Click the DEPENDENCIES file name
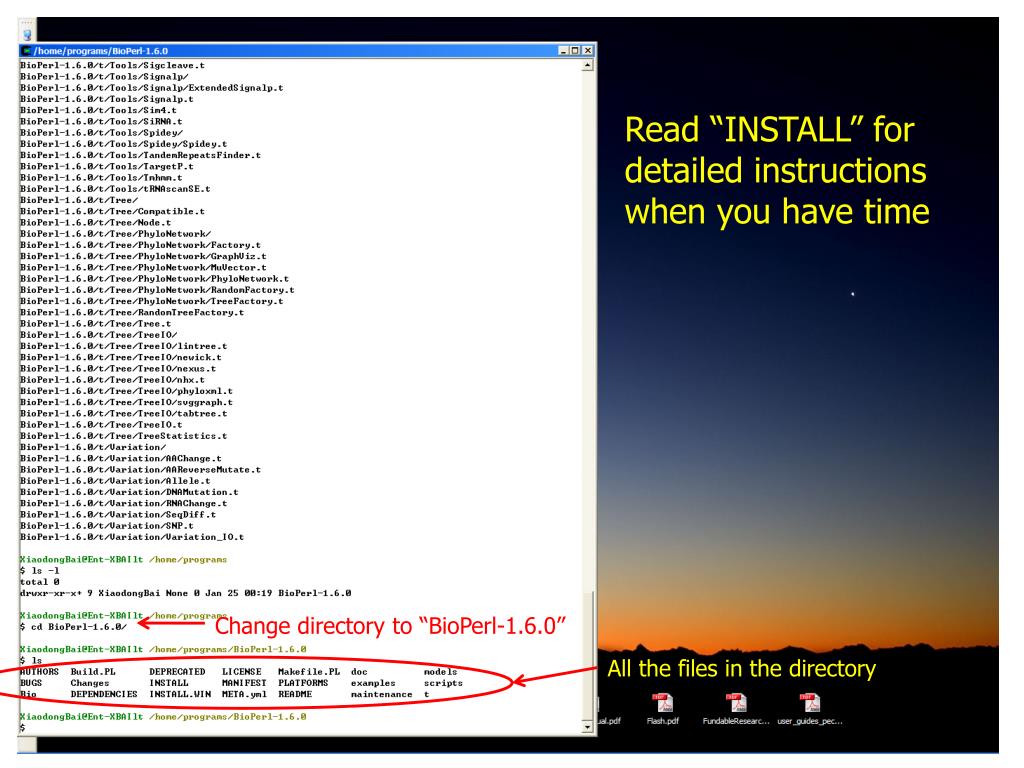 pos(104,694)
